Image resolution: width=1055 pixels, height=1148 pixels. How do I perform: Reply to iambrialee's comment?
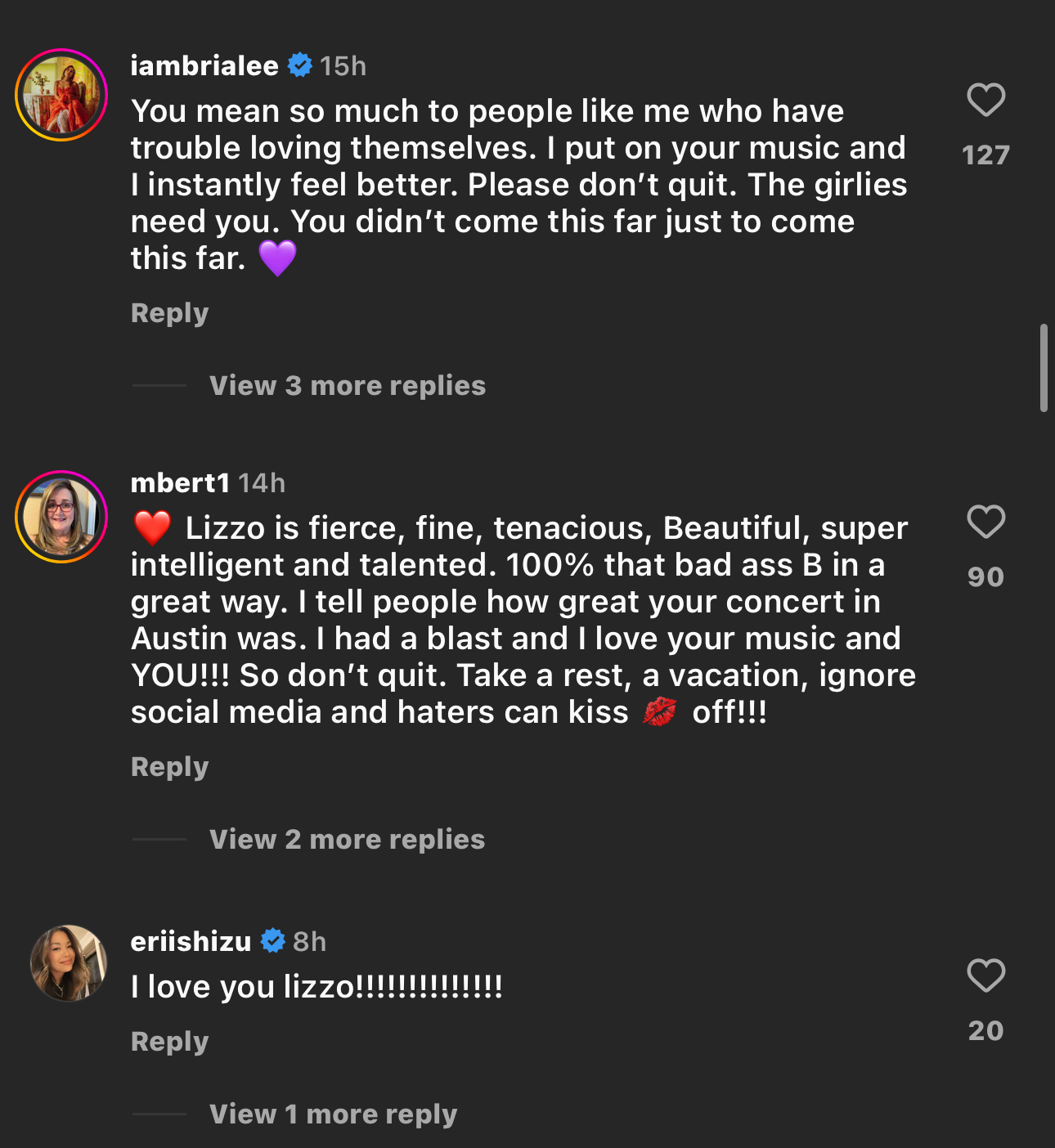point(169,312)
